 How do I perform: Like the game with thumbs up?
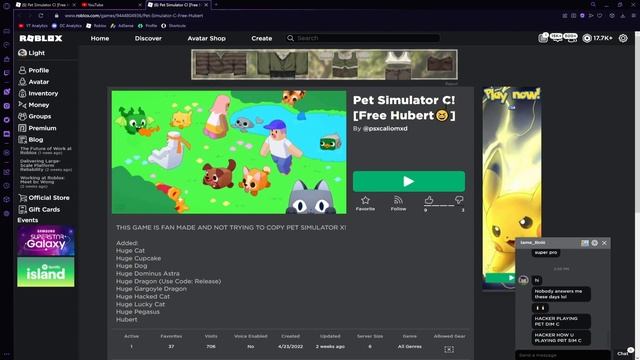click(x=429, y=200)
